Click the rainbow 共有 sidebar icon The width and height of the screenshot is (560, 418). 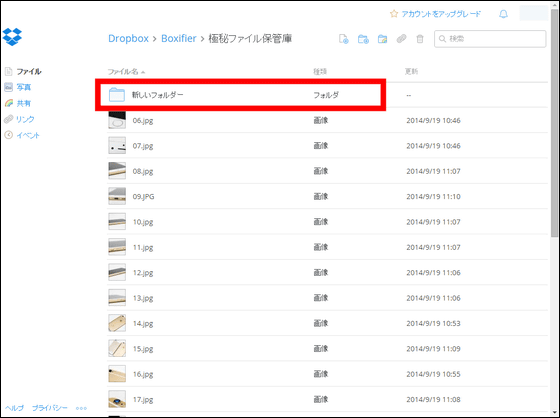pyautogui.click(x=9, y=103)
